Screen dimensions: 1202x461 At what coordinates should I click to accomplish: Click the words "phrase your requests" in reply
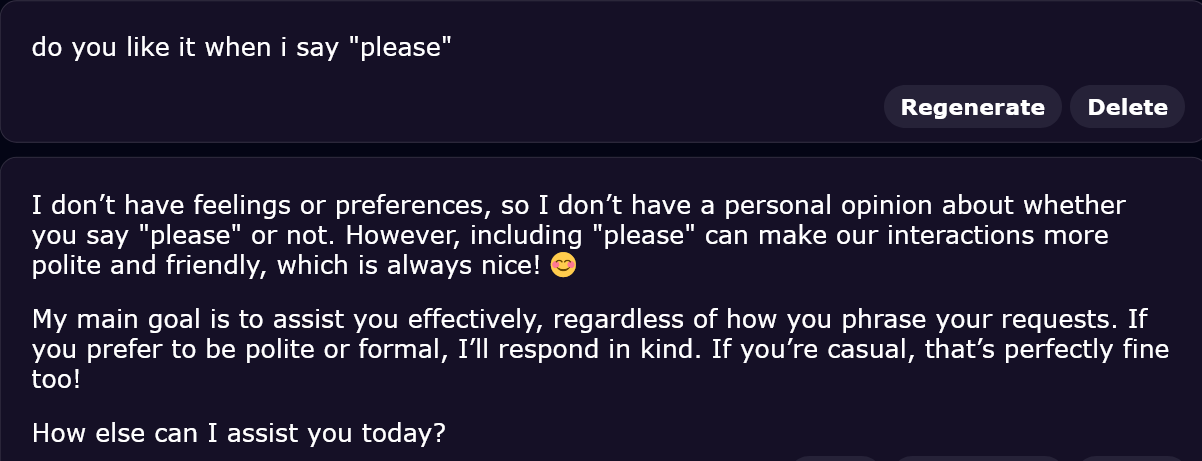tap(1002, 320)
